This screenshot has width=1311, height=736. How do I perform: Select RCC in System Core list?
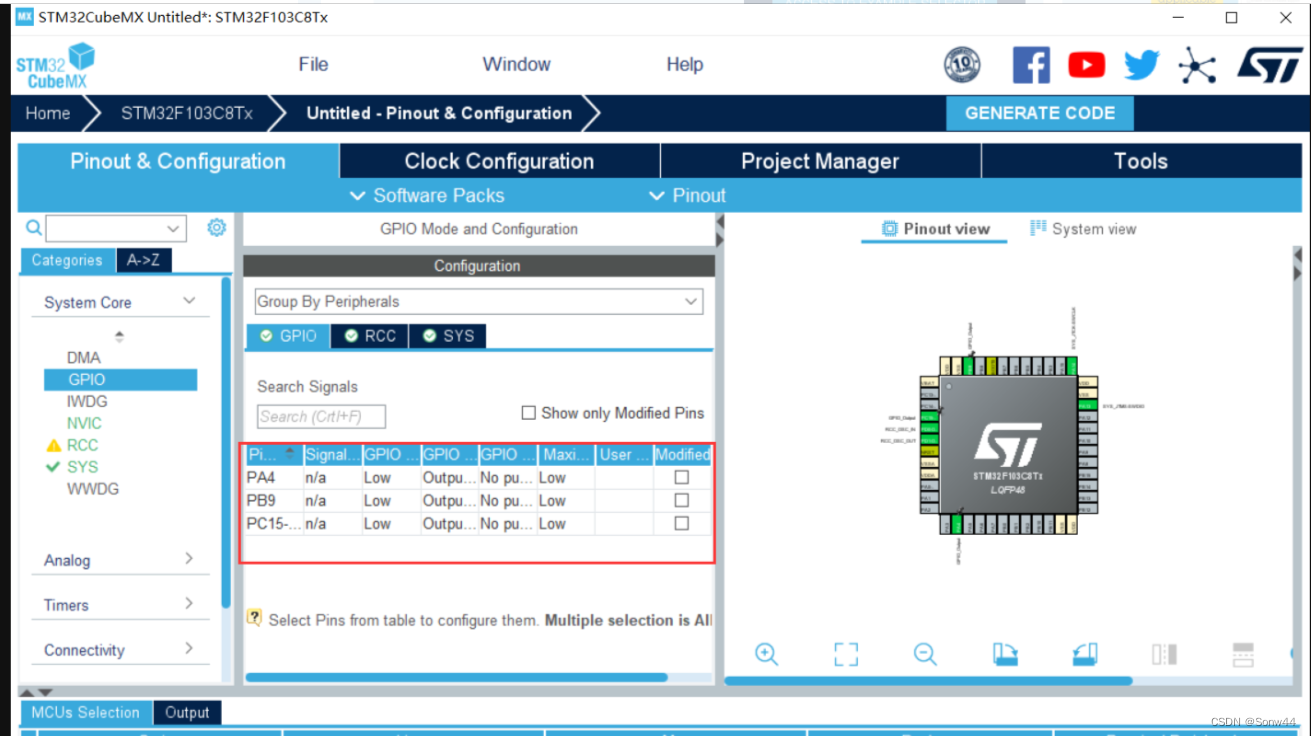tap(82, 445)
